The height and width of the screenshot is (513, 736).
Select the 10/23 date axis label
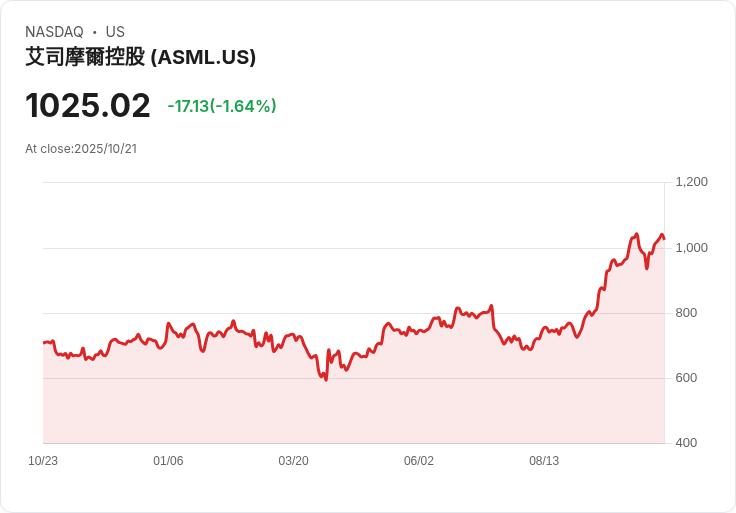pos(43,461)
